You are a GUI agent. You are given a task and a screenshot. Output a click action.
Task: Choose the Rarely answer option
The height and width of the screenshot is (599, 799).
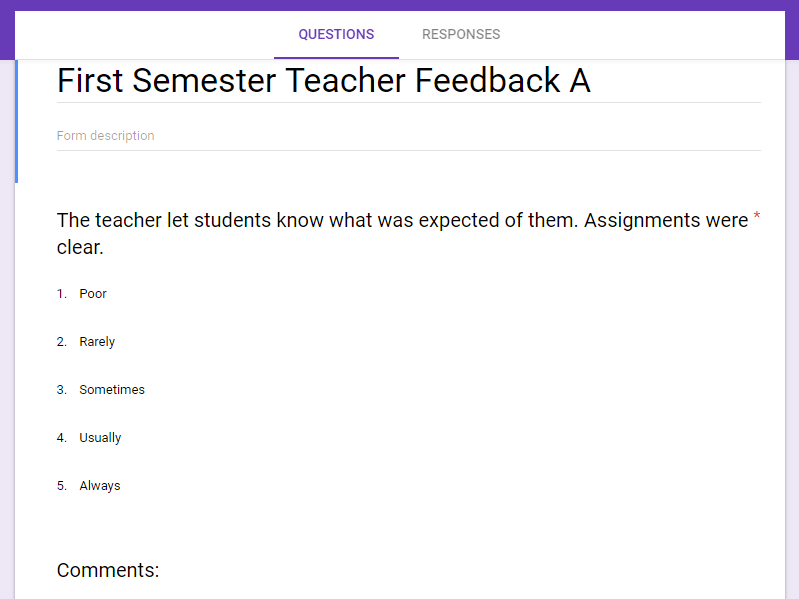coord(97,342)
